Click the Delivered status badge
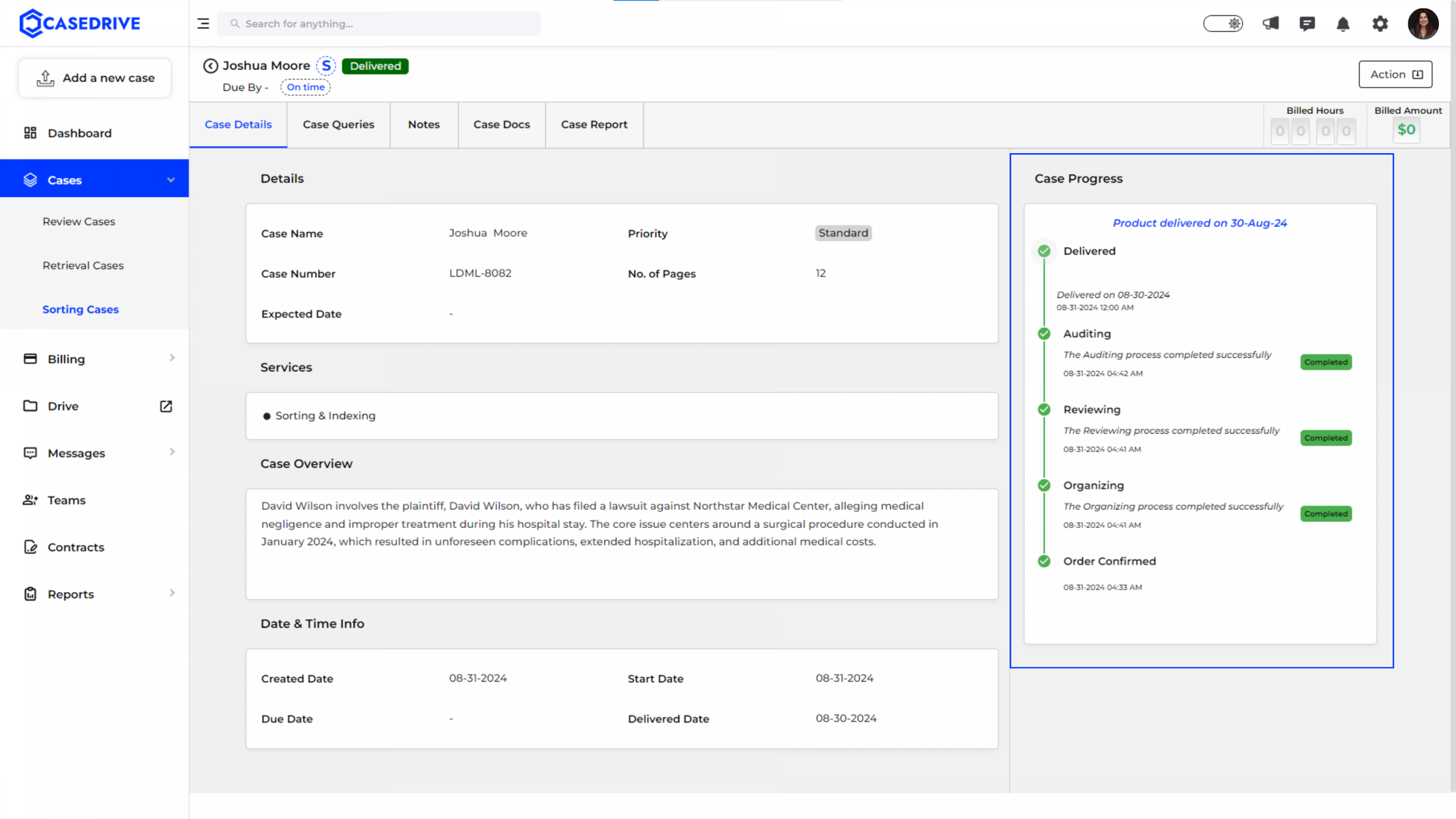1456x819 pixels. tap(375, 66)
